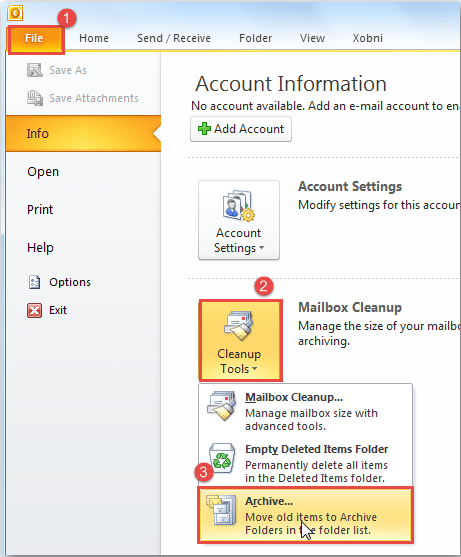Click the green plus Add Account icon
Viewport: 461px width, 557px height.
[204, 129]
